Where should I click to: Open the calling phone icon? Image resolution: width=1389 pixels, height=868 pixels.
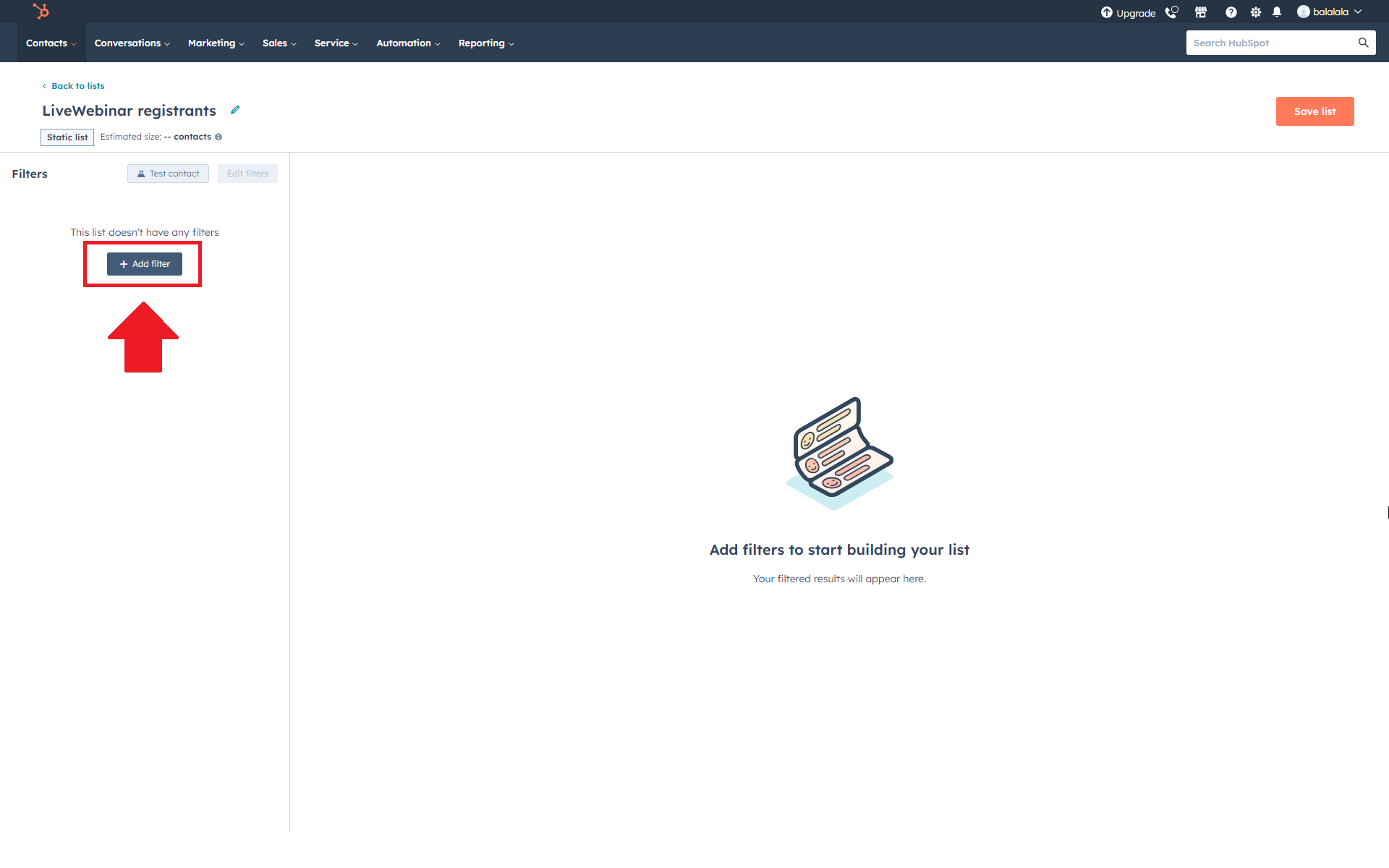click(x=1171, y=12)
